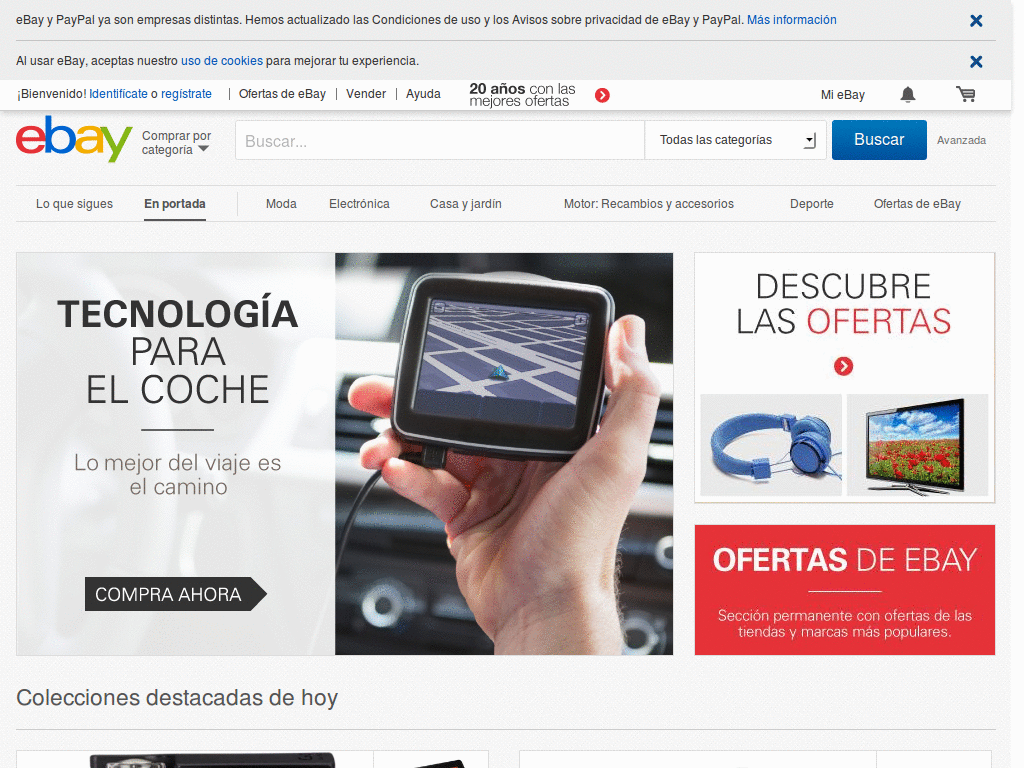Screen dimensions: 1024x768
Task: Click the Descubre las ofertas heading
Action: click(x=844, y=304)
